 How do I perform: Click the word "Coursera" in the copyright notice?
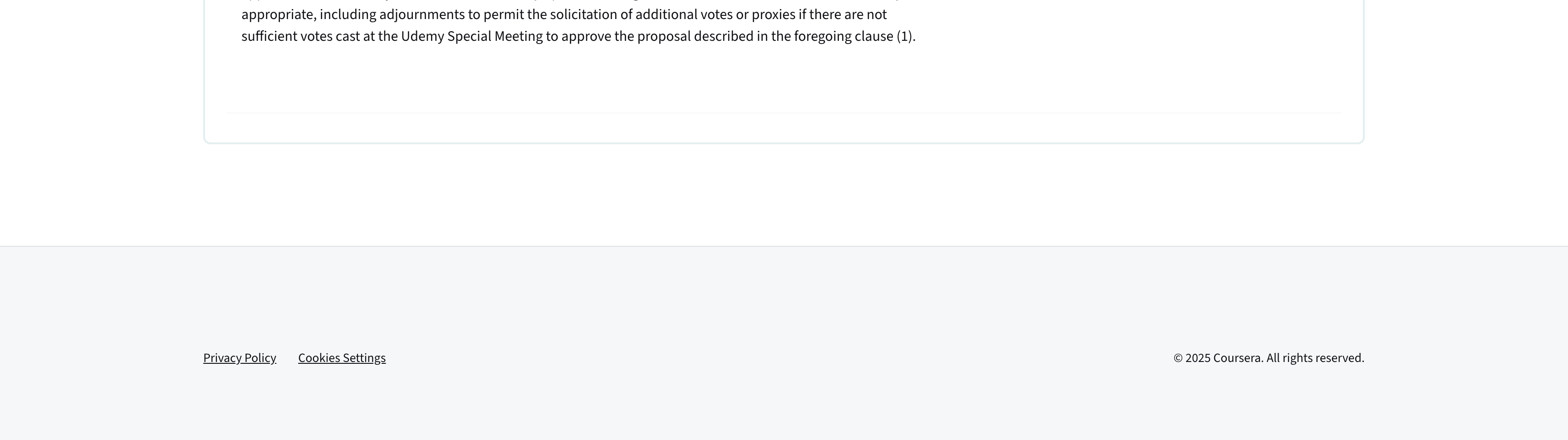click(x=1238, y=358)
